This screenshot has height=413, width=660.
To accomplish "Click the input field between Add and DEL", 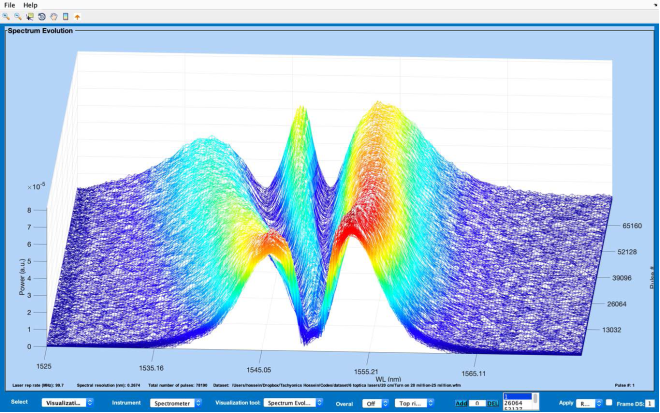I will [x=476, y=402].
